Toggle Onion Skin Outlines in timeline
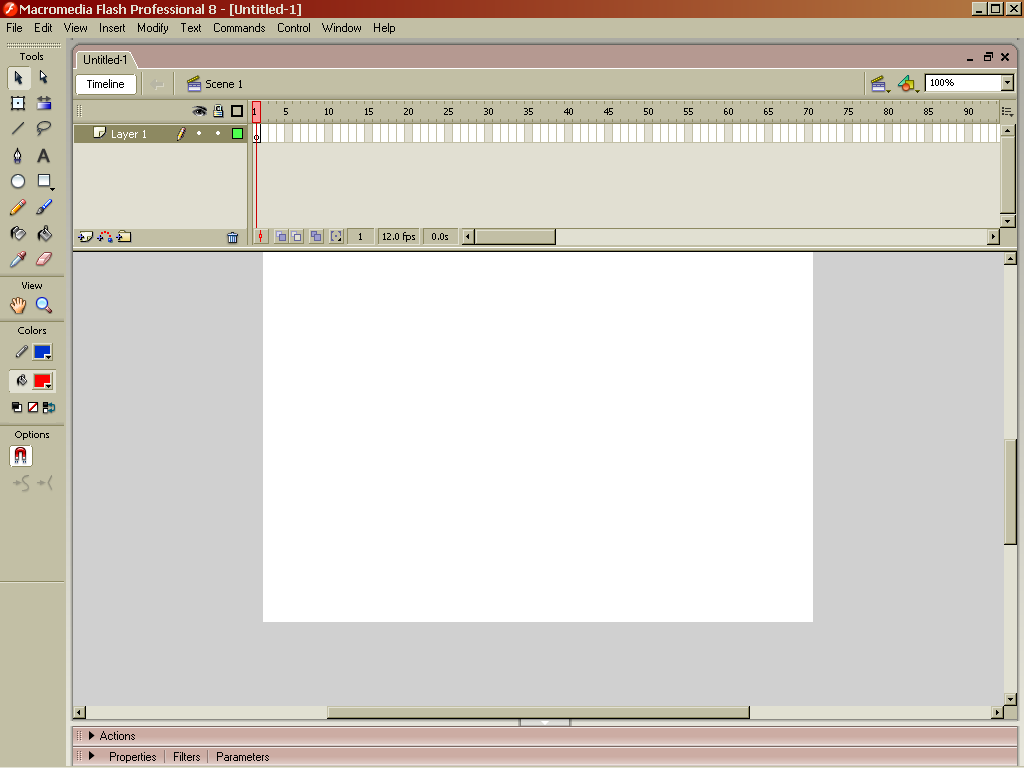Image resolution: width=1024 pixels, height=768 pixels. 296,236
